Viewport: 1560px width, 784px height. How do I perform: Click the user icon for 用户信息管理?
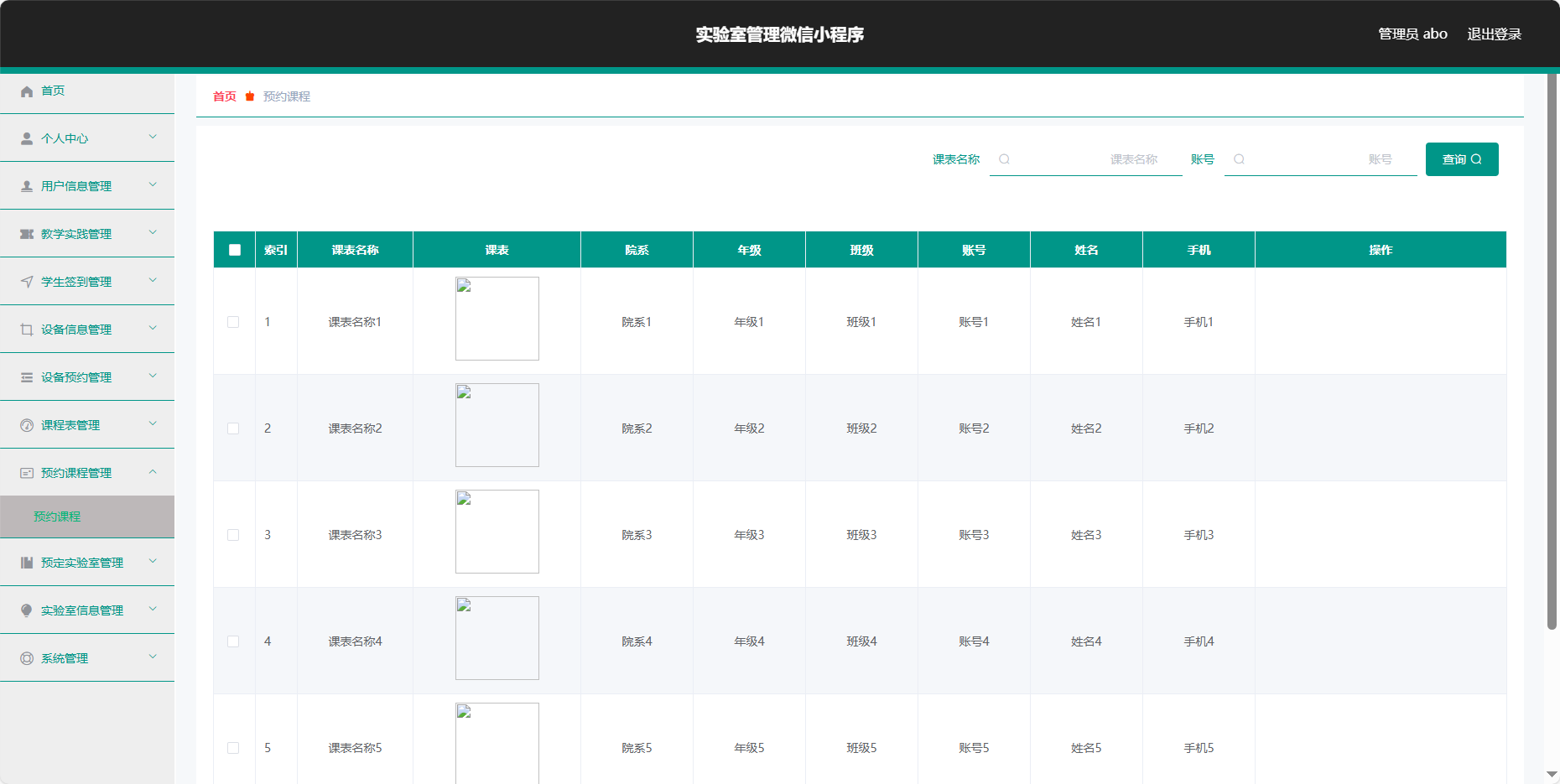pyautogui.click(x=27, y=187)
